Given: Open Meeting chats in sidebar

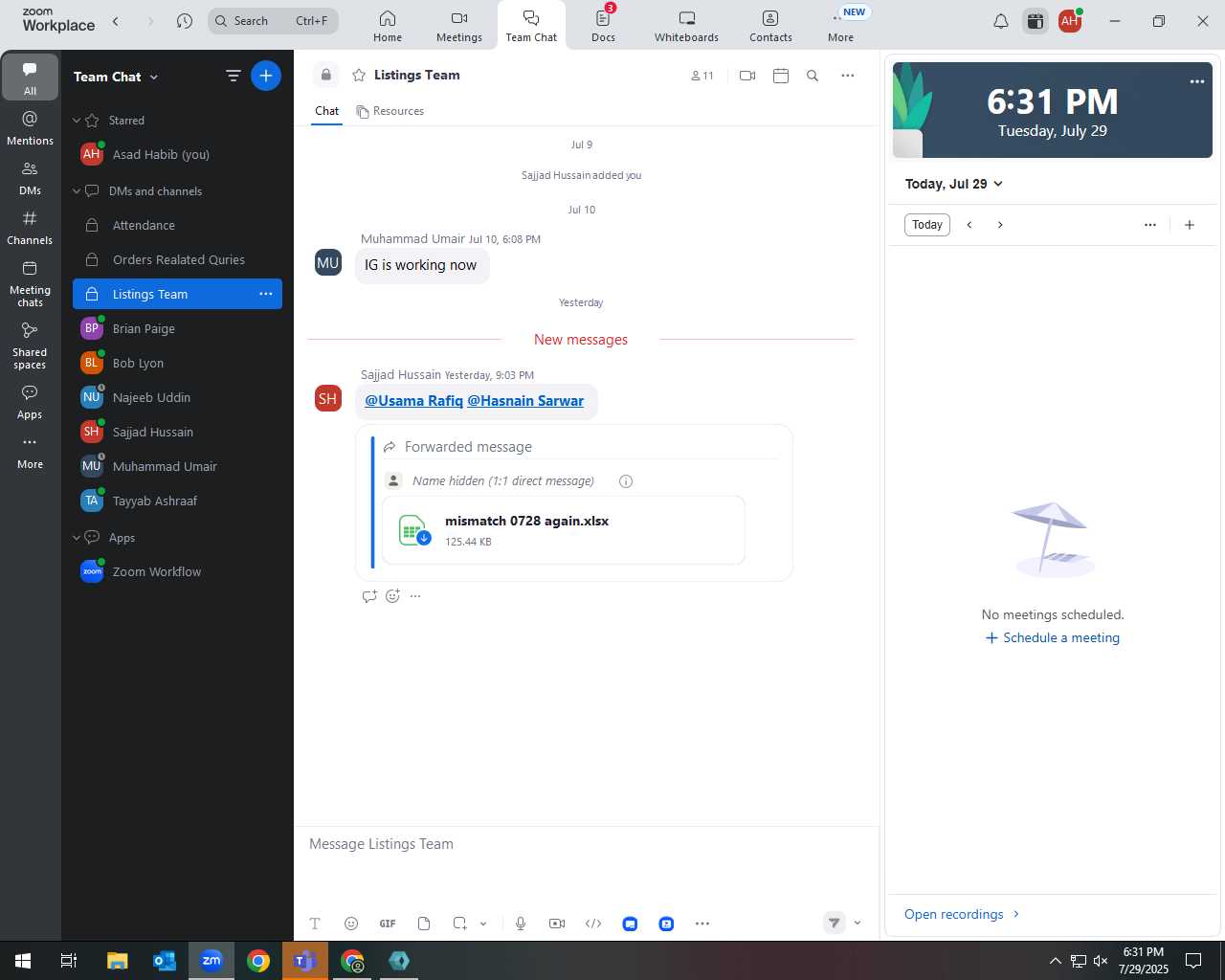Looking at the screenshot, I should point(30,282).
